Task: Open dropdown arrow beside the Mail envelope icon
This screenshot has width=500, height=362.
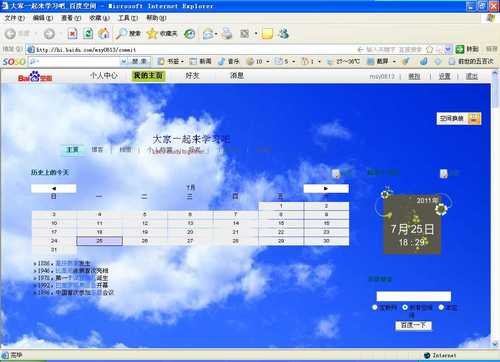Action: (216, 34)
